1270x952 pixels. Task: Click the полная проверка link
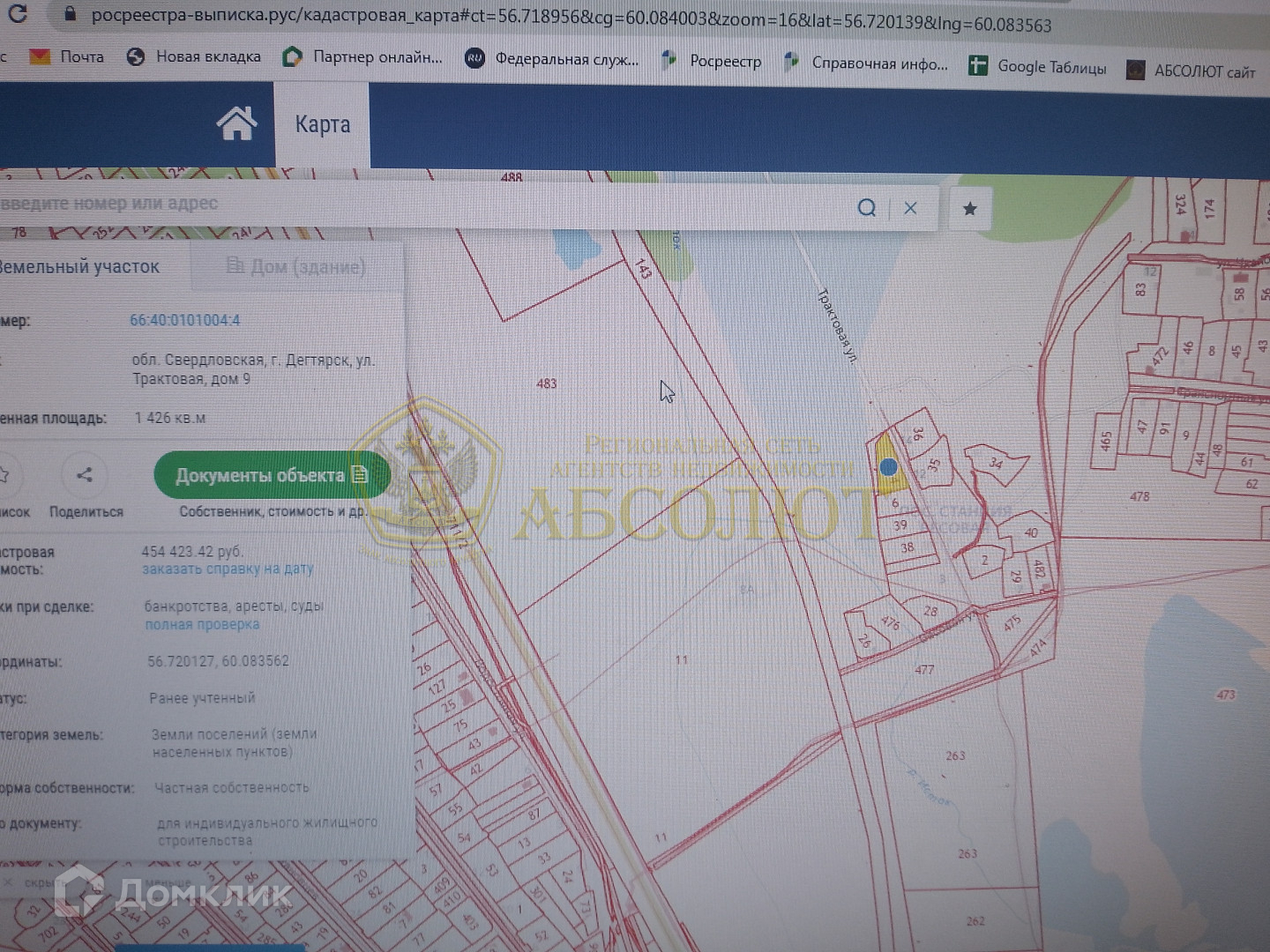pyautogui.click(x=202, y=625)
